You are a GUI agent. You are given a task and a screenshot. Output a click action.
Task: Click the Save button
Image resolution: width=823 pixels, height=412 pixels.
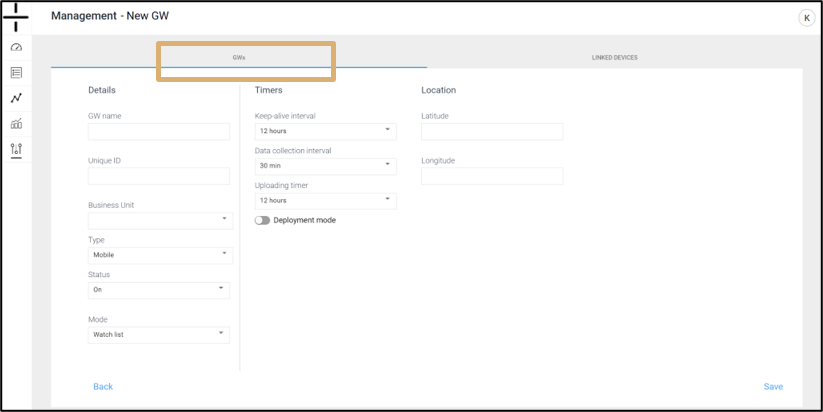pyautogui.click(x=773, y=386)
